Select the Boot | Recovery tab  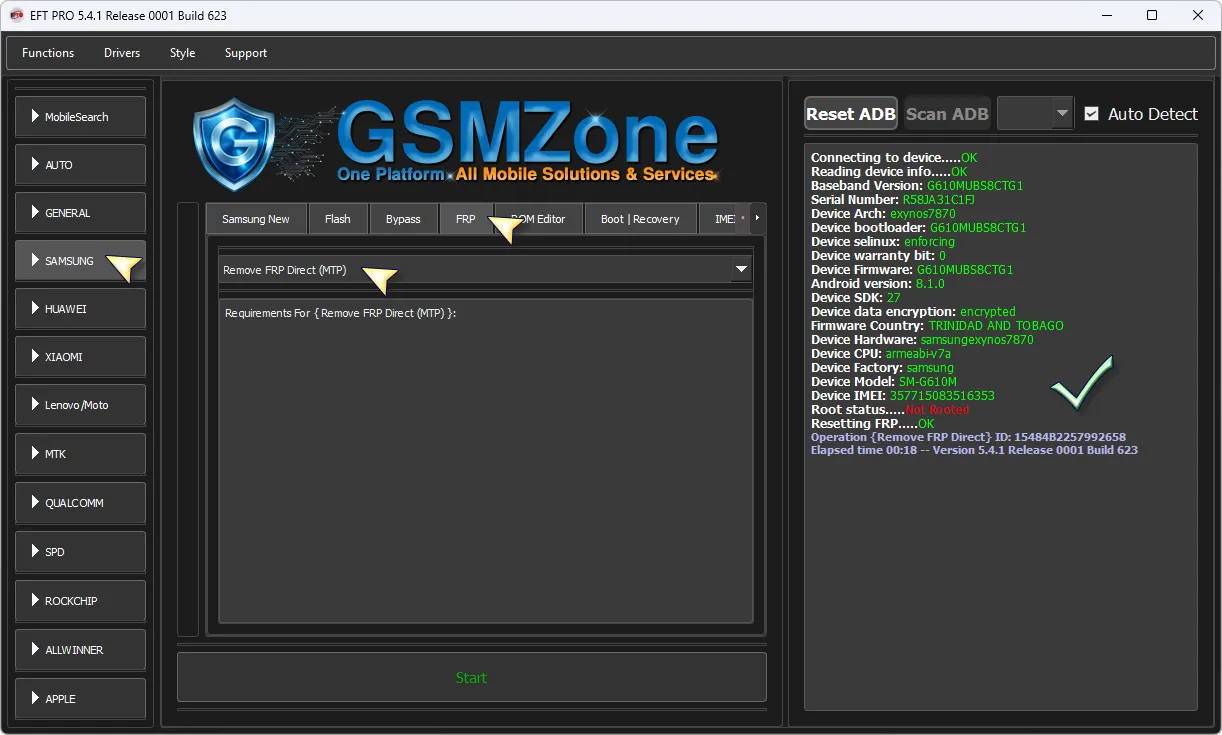pyautogui.click(x=639, y=219)
